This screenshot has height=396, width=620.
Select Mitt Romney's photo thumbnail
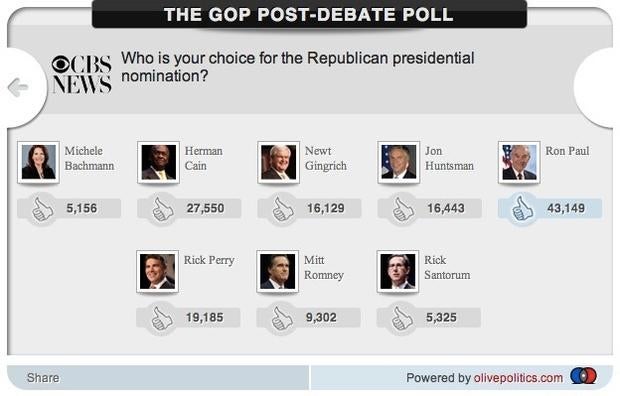coord(278,272)
